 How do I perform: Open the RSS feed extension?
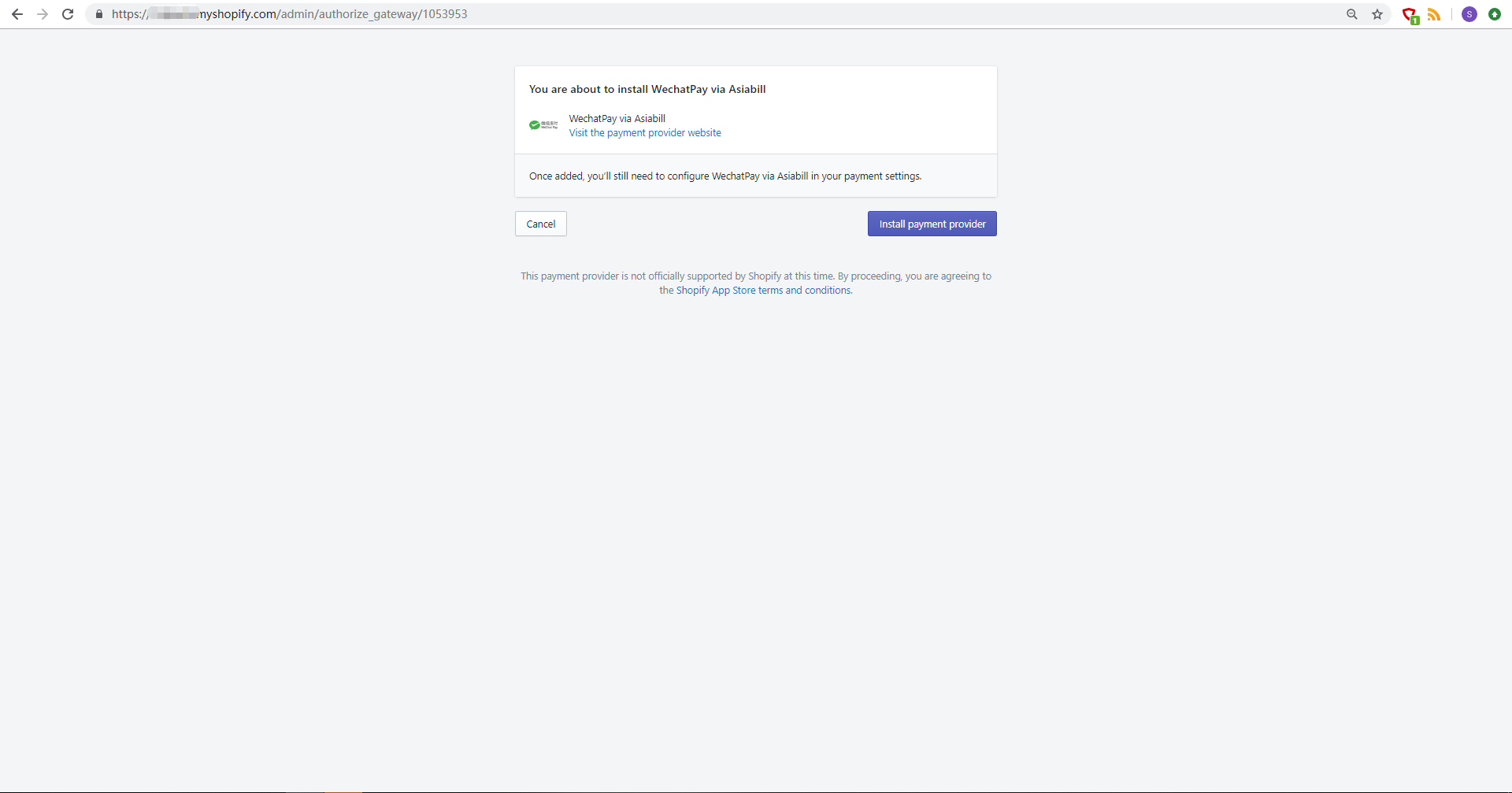click(x=1434, y=14)
